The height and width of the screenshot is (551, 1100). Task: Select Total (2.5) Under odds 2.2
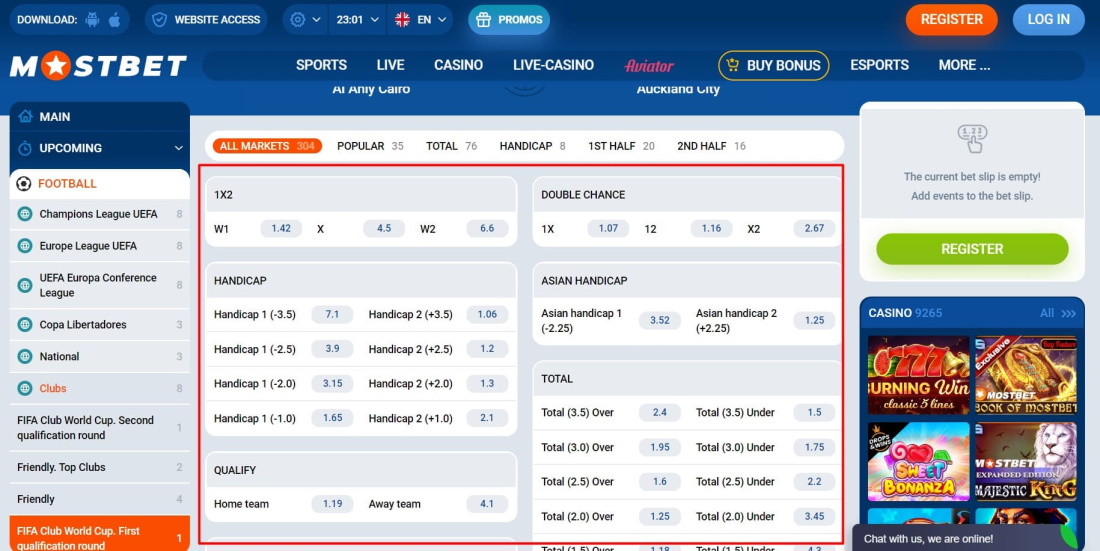[x=814, y=482]
